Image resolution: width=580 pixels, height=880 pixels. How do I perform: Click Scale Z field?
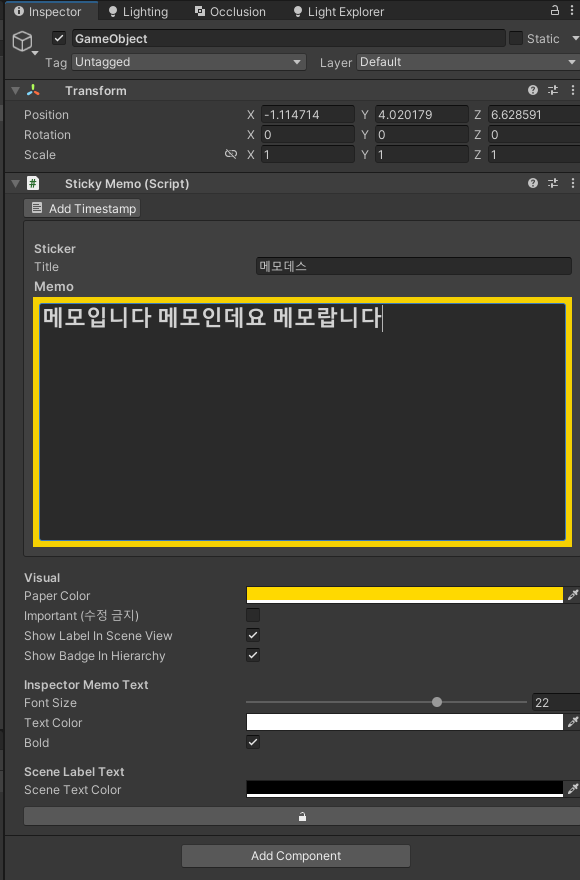coord(534,154)
